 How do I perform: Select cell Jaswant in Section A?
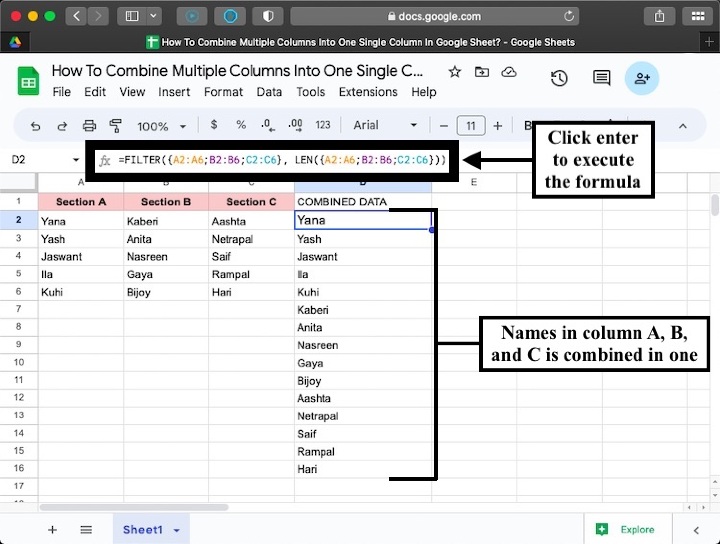click(81, 257)
